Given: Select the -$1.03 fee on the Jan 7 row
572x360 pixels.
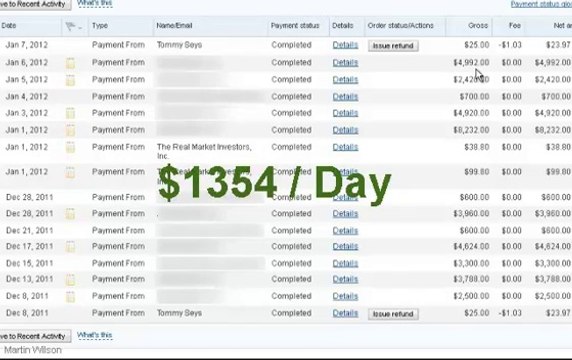Looking at the screenshot, I should (x=510, y=45).
